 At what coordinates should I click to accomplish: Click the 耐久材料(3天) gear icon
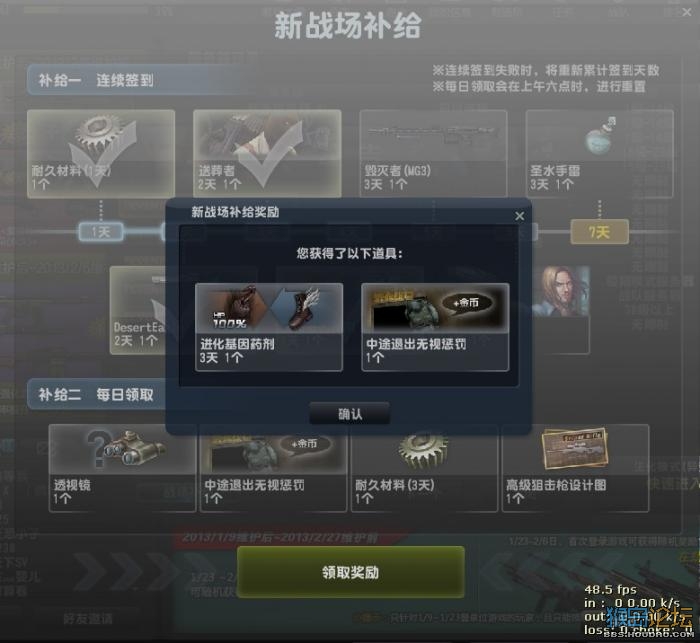click(423, 450)
